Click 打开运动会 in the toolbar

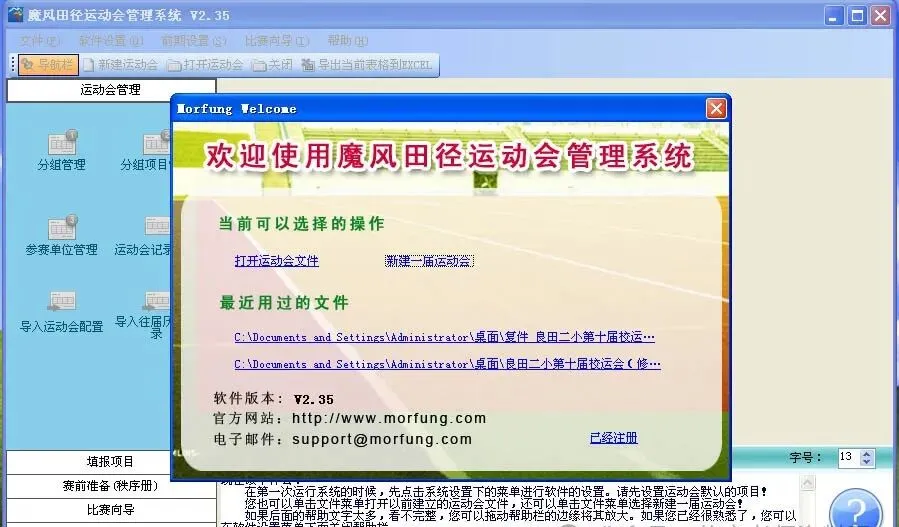205,65
